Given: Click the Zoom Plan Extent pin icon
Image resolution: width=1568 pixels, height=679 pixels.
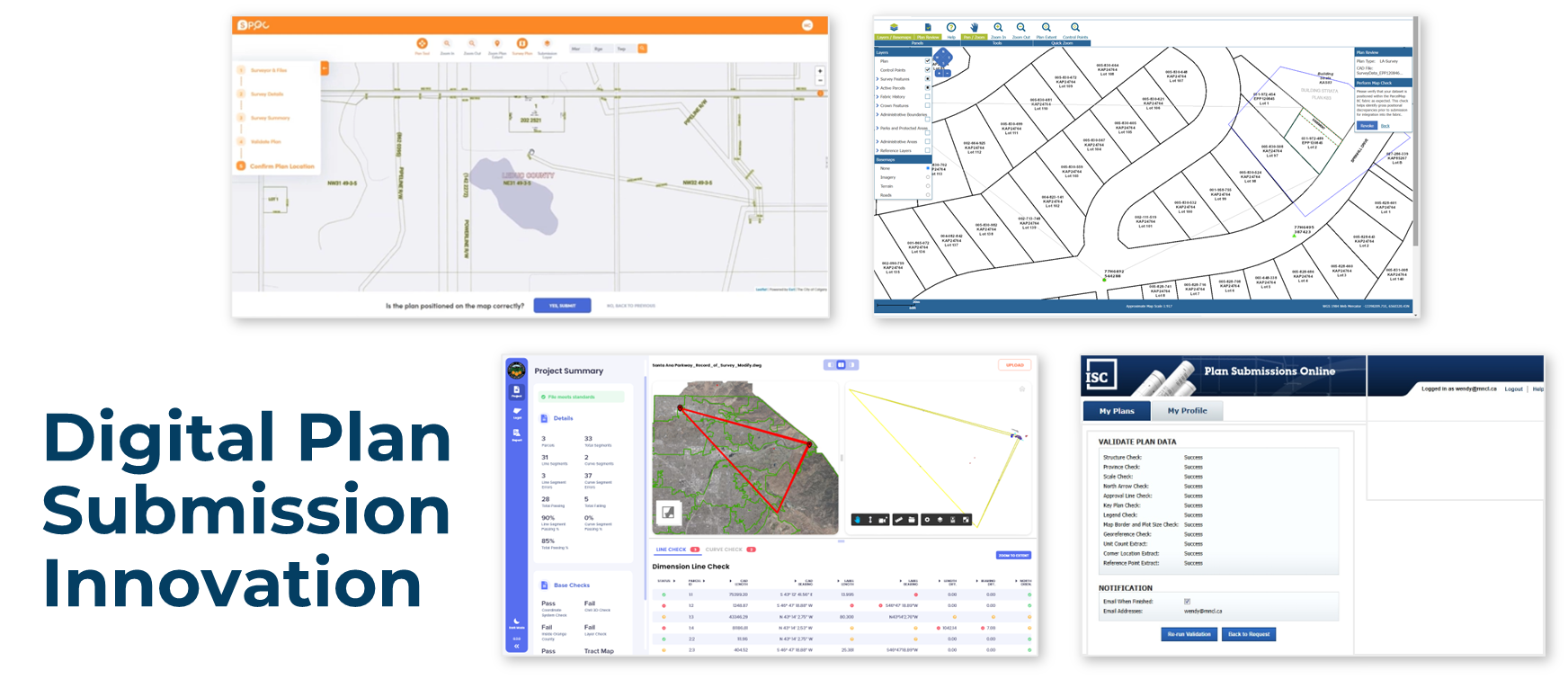Looking at the screenshot, I should [496, 44].
